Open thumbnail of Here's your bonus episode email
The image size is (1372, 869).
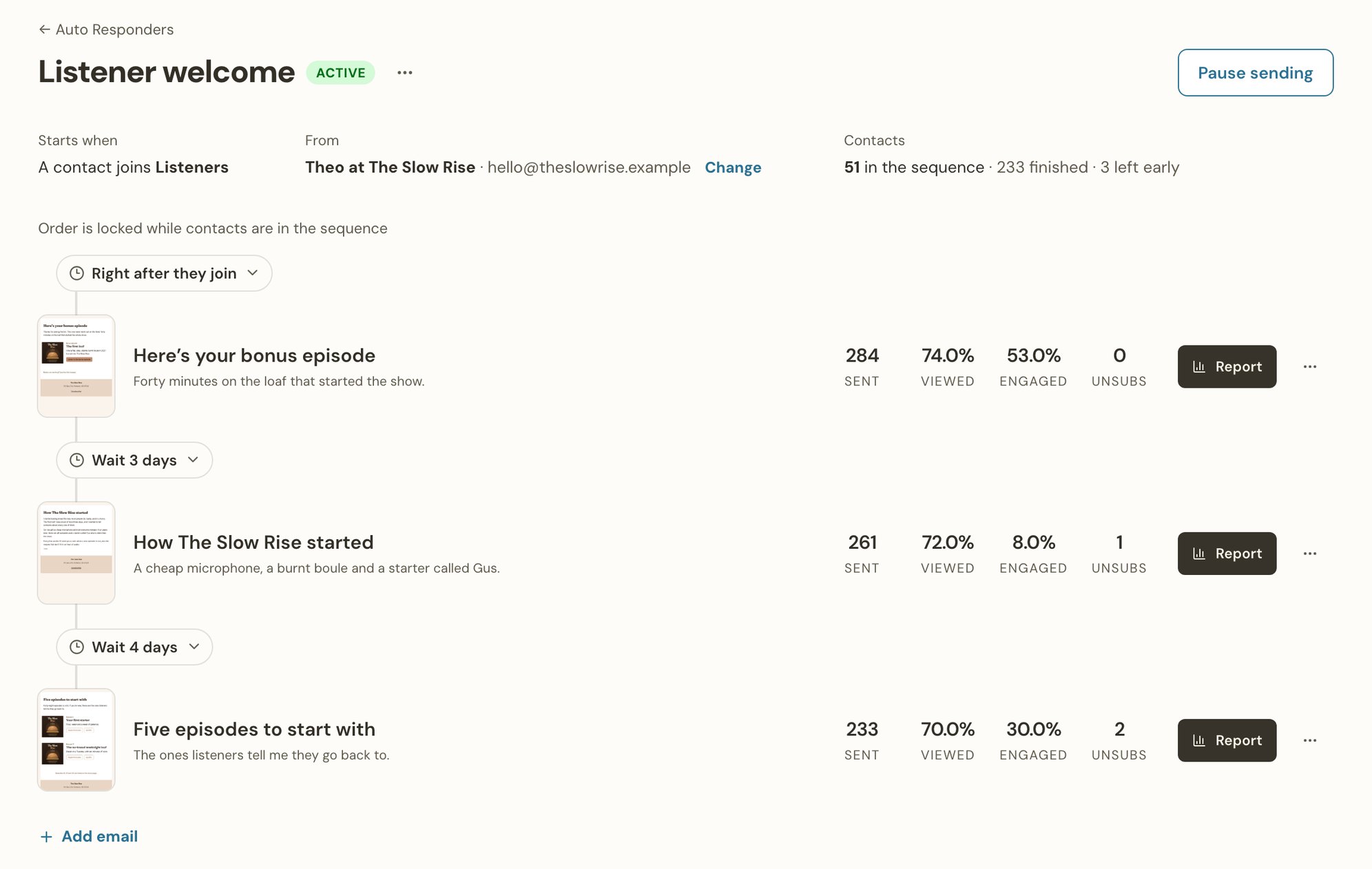click(76, 366)
